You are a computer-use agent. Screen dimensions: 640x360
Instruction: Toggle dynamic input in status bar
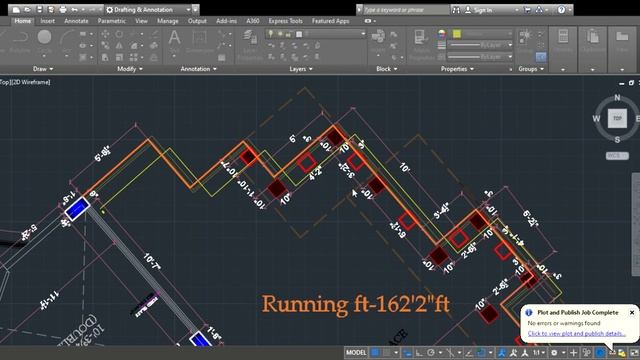407,353
